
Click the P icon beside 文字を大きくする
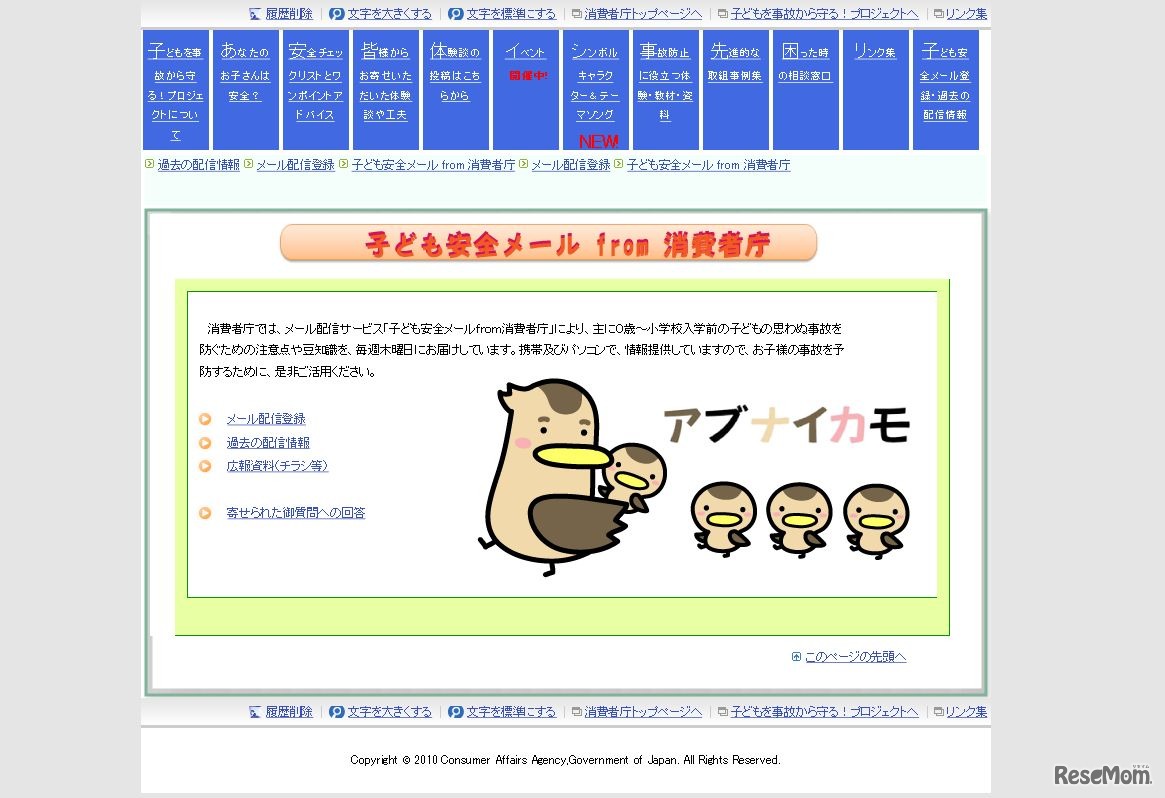click(336, 13)
